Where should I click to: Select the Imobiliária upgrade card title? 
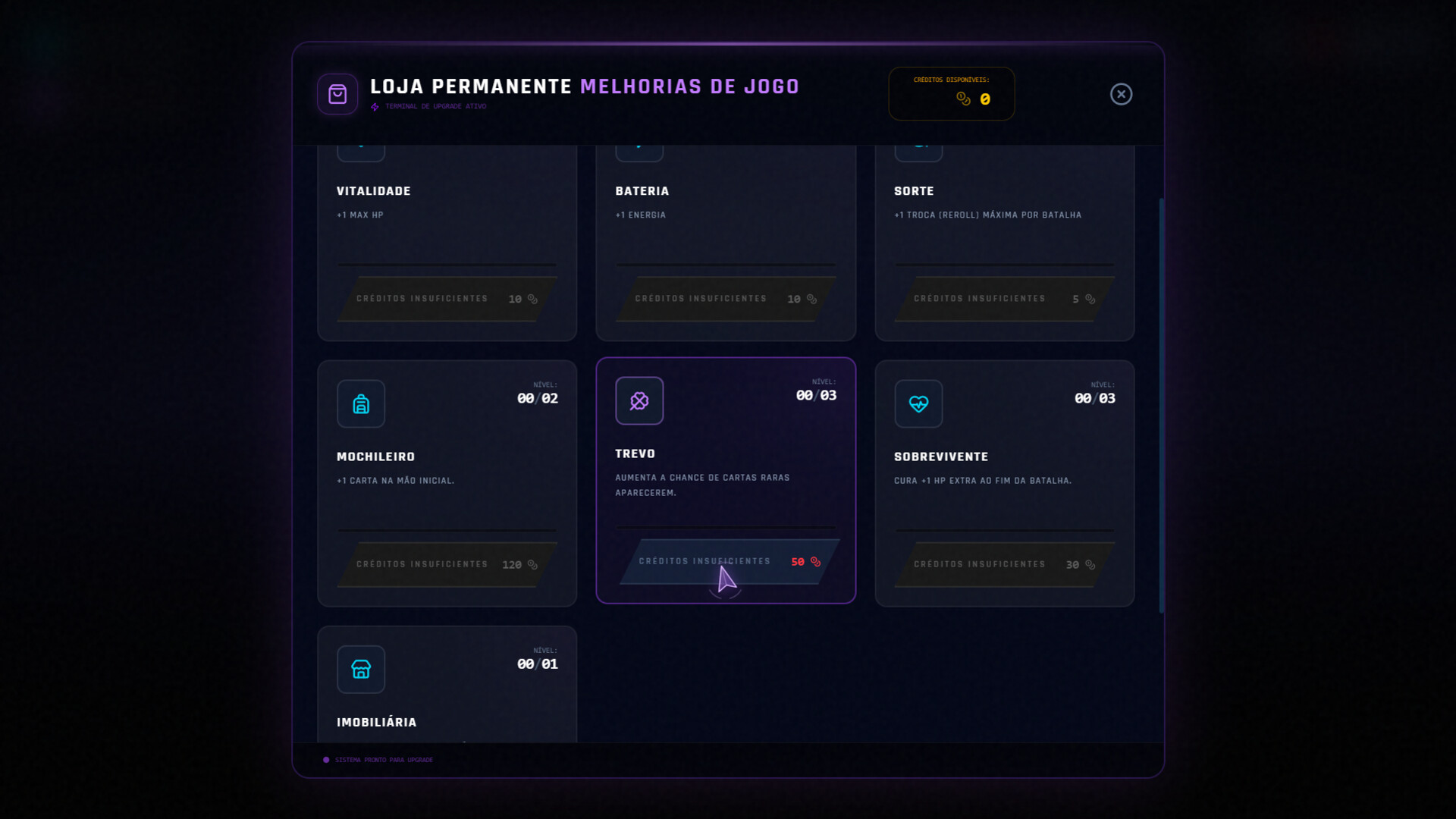[x=377, y=723]
